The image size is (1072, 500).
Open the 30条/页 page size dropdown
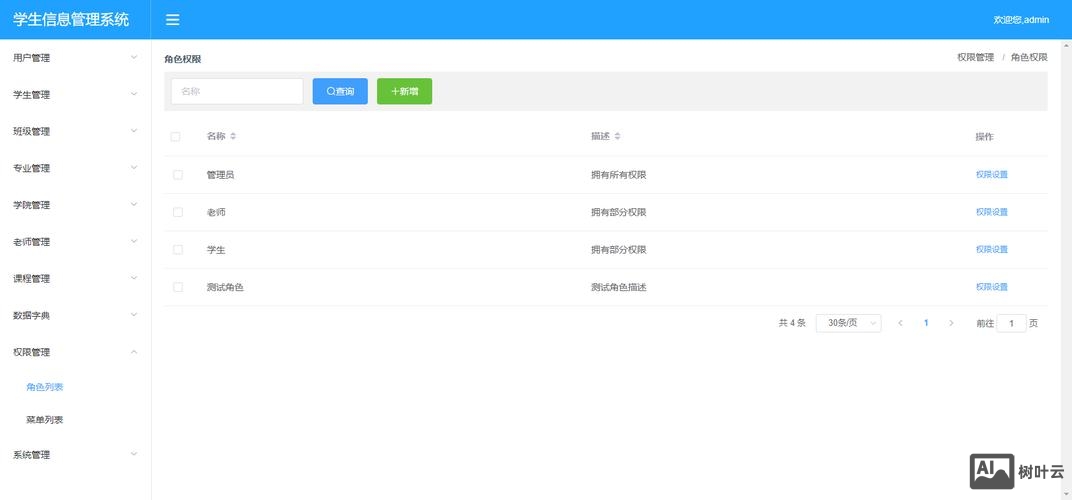pos(848,323)
